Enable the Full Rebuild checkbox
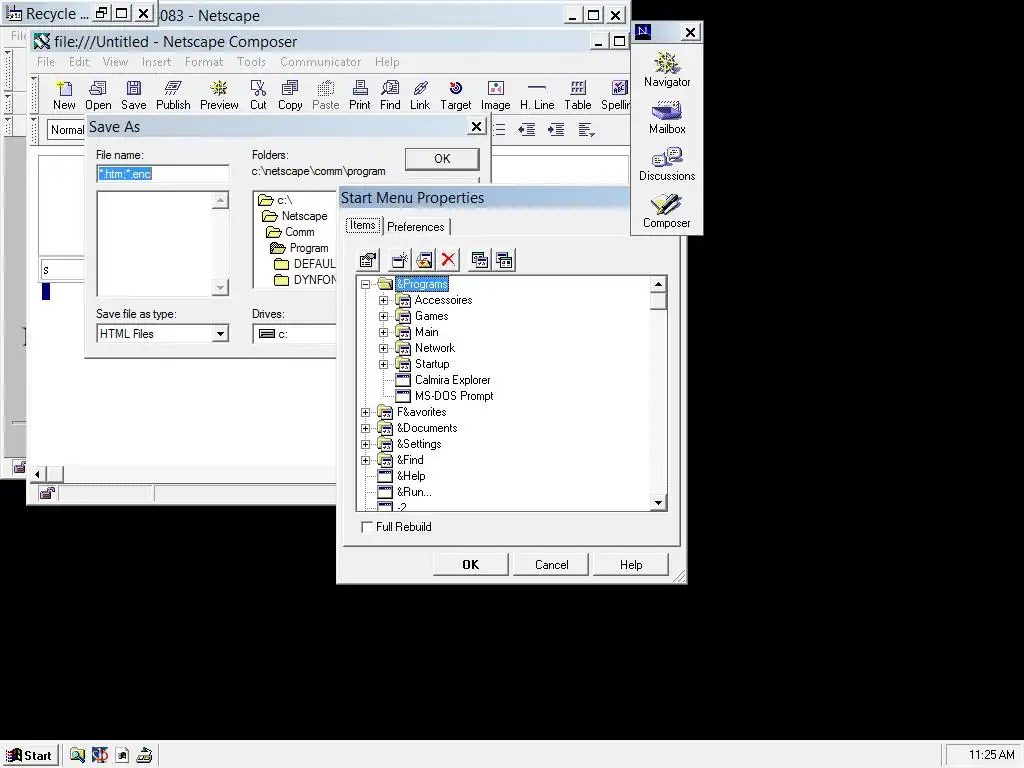This screenshot has width=1024, height=768. 367,527
